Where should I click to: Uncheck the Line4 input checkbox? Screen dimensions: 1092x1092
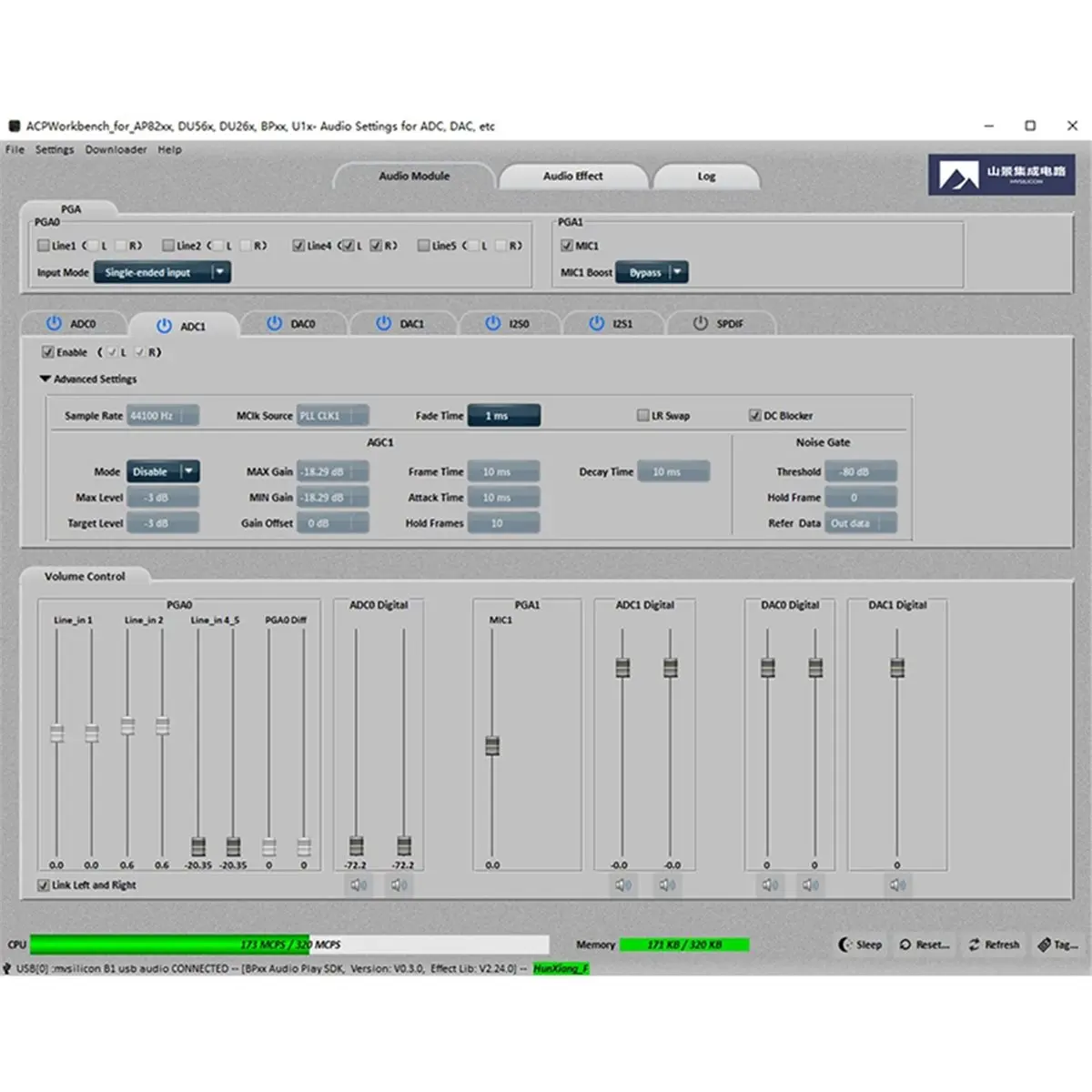pyautogui.click(x=298, y=246)
